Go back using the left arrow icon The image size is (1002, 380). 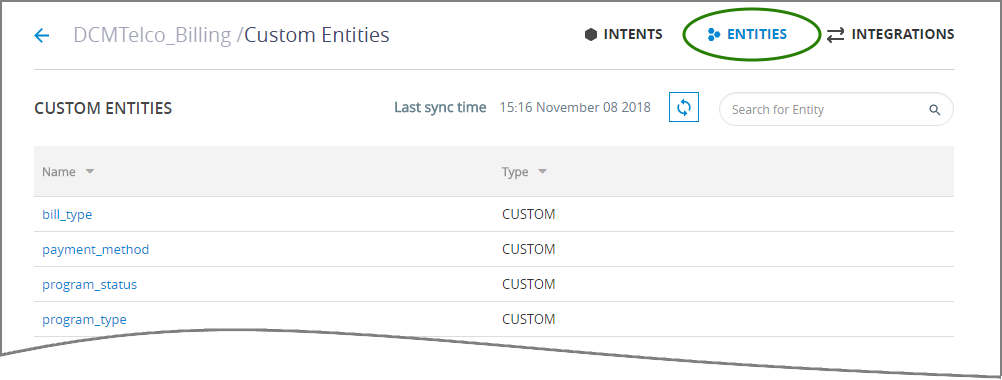(42, 35)
